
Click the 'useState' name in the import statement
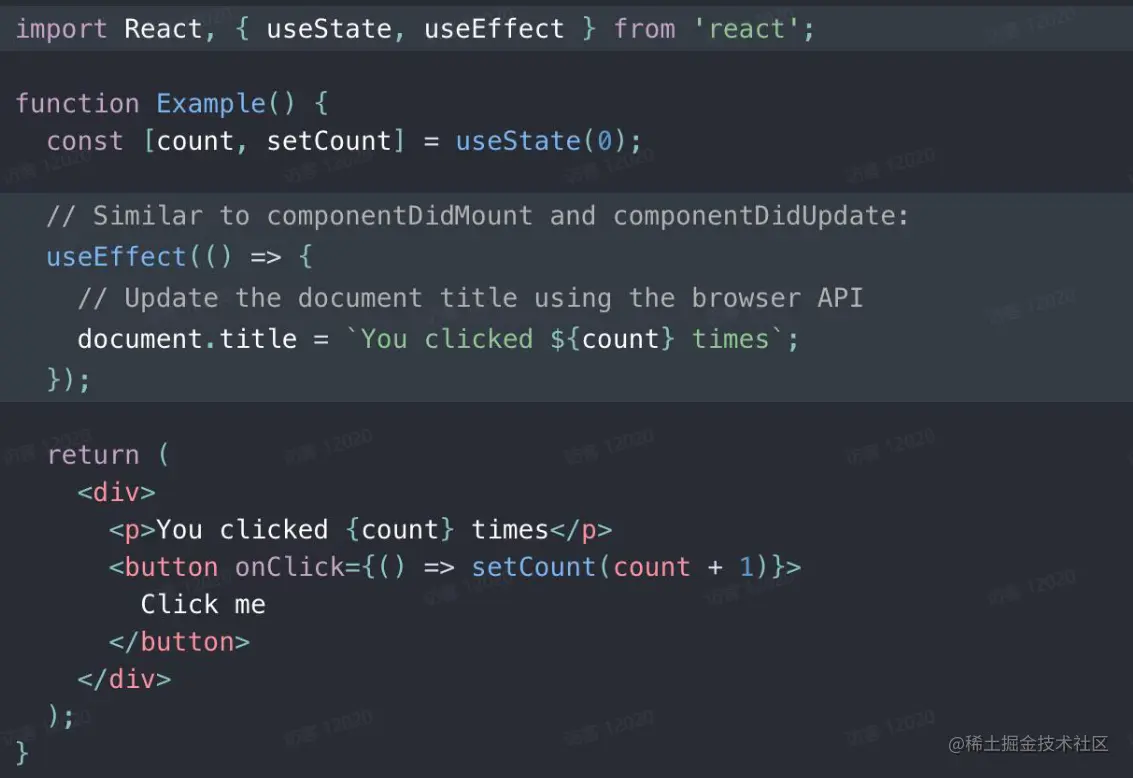coord(329,29)
